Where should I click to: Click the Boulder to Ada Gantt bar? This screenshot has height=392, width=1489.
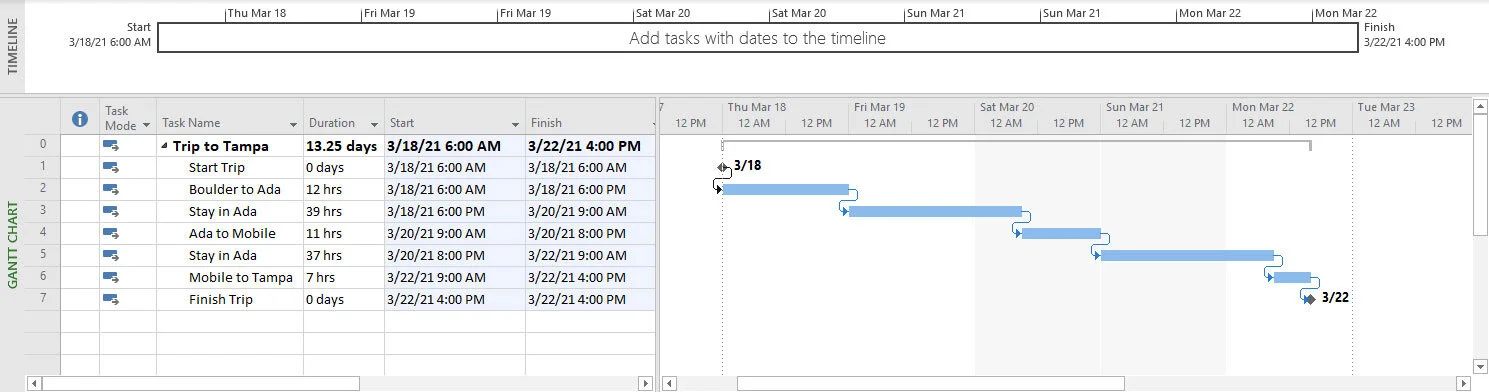pos(785,189)
